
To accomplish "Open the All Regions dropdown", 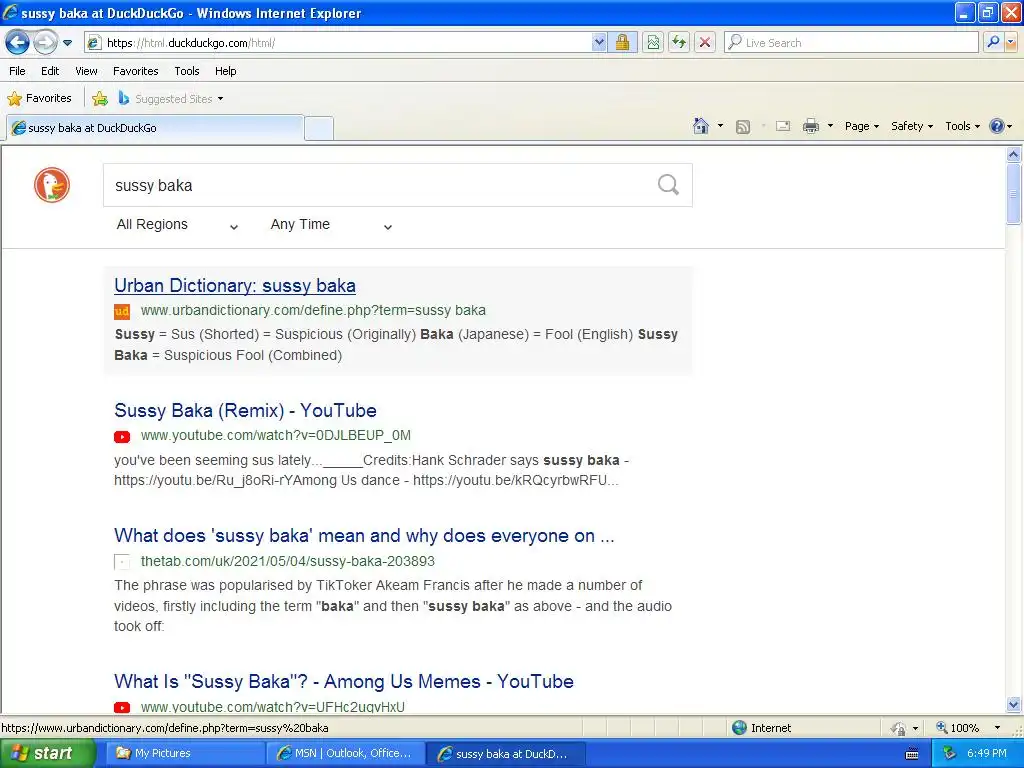I will pos(177,225).
